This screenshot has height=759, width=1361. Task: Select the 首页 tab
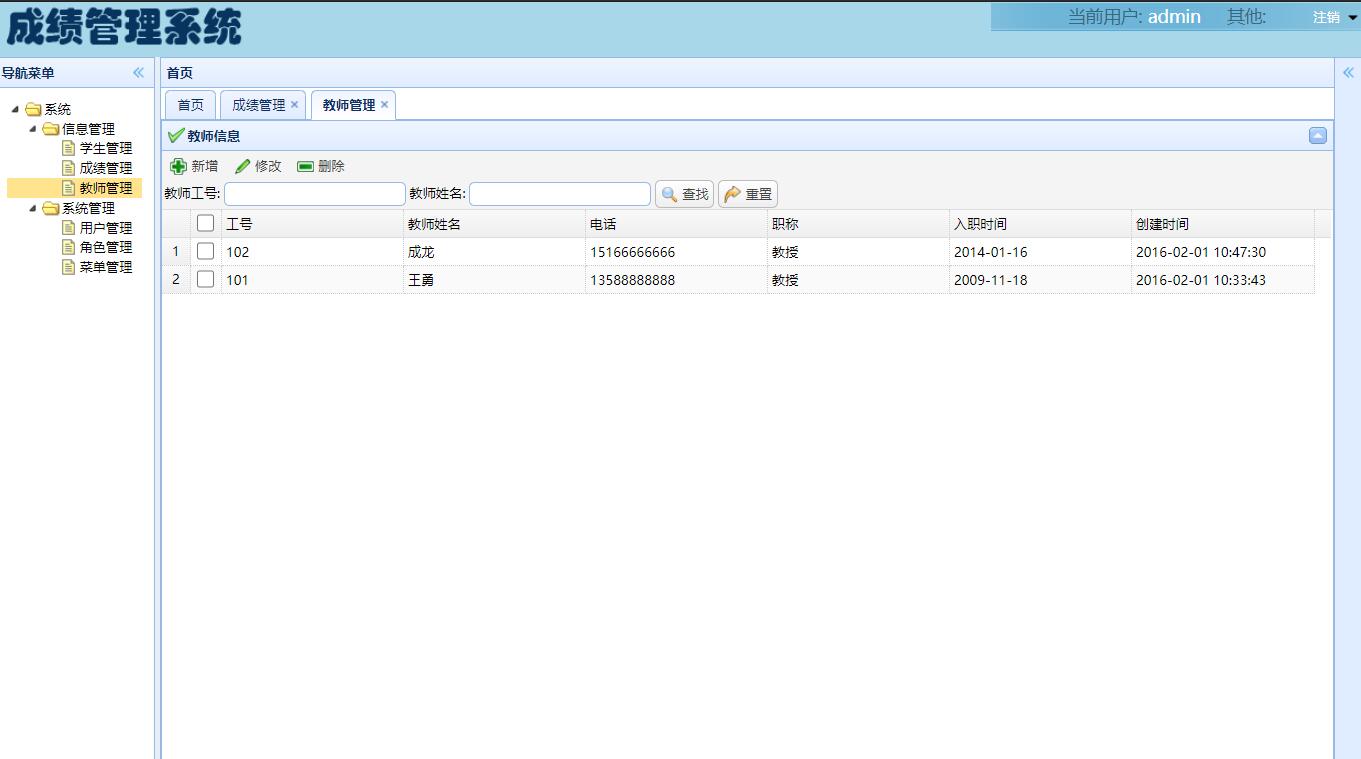(190, 103)
